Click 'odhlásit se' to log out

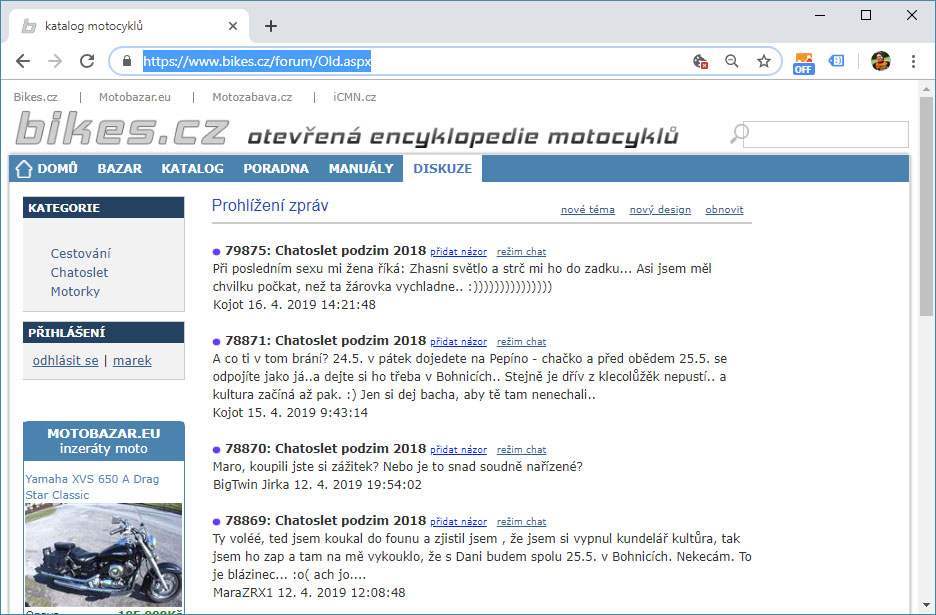(x=65, y=360)
